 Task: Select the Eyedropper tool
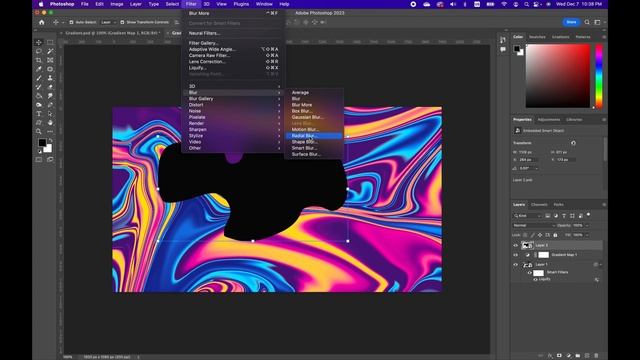[39, 69]
